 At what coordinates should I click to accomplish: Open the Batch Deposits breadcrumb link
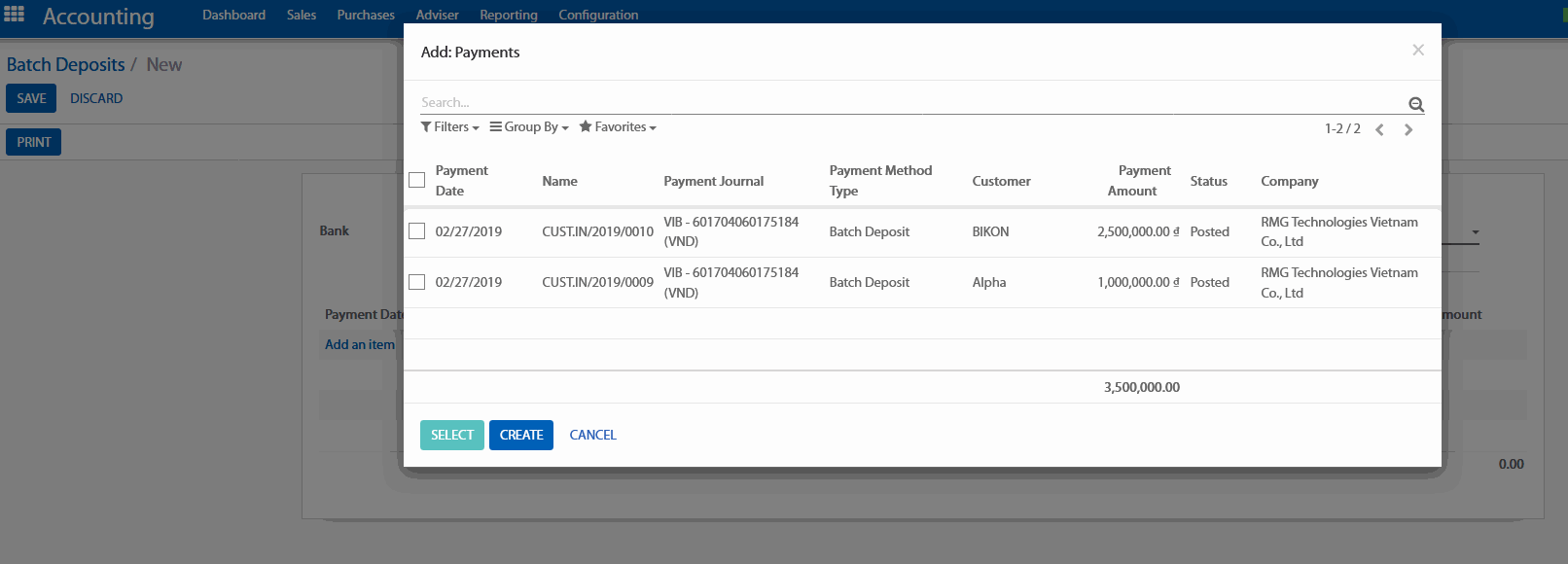pyautogui.click(x=66, y=64)
